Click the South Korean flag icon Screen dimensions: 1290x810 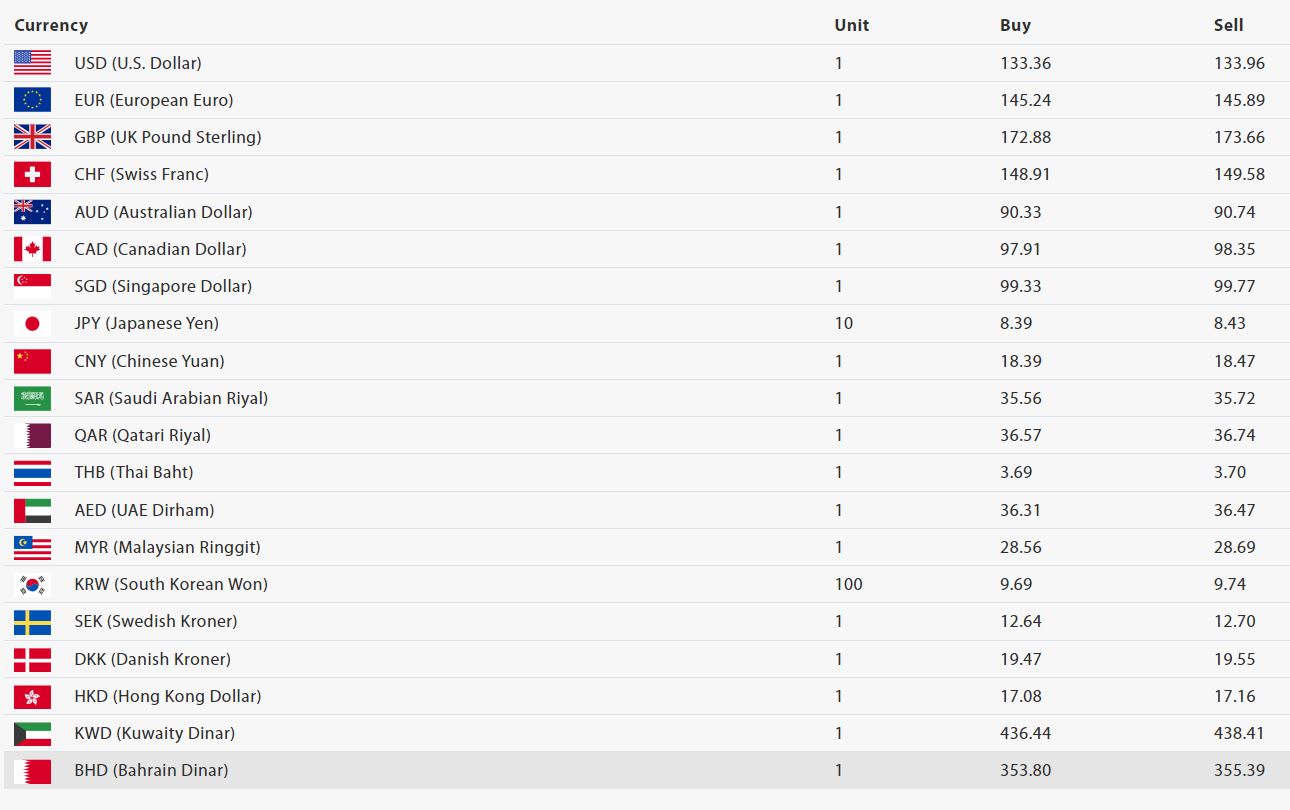click(x=32, y=584)
